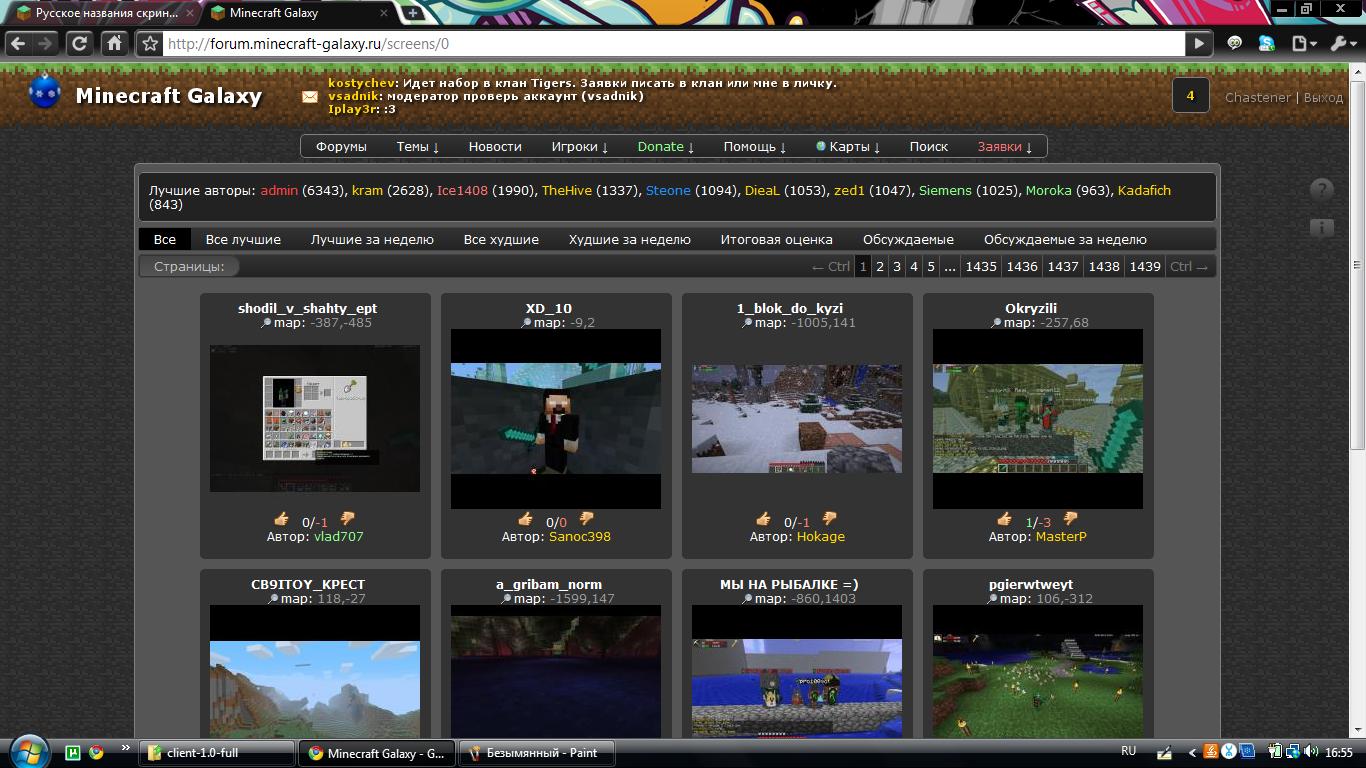Open messages via the envelope icon
This screenshot has width=1366, height=768.
click(310, 97)
